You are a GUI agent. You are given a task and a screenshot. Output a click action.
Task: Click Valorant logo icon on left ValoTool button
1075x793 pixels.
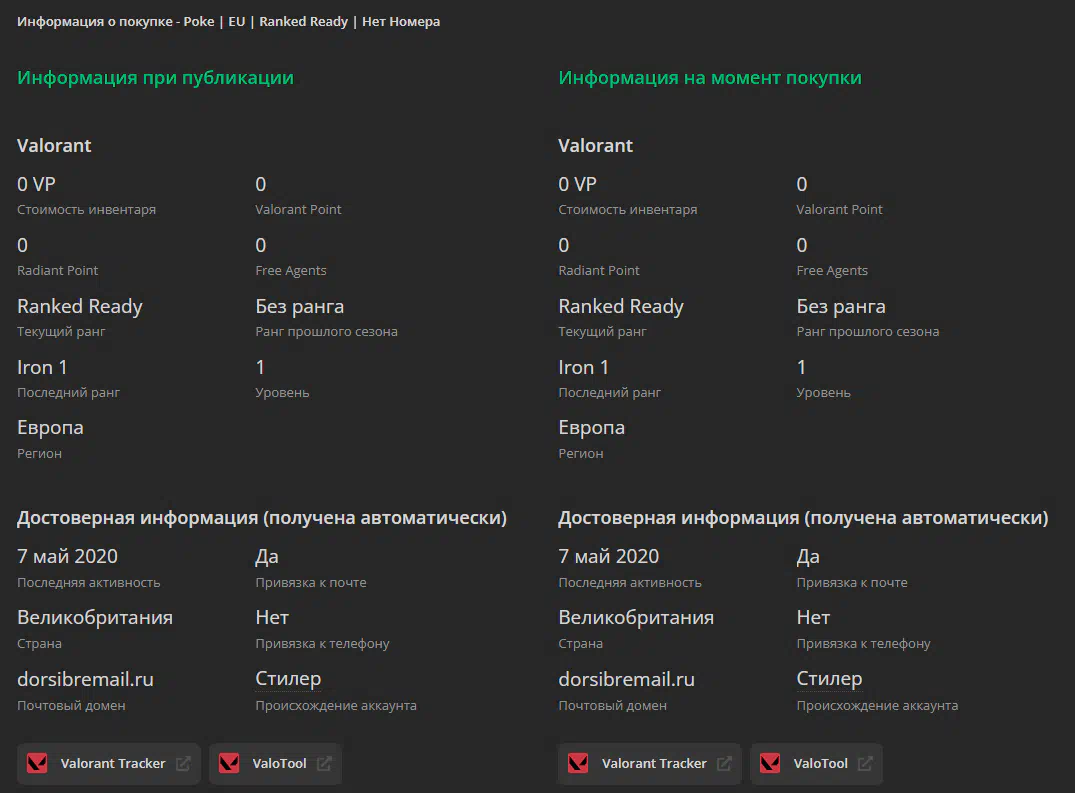click(x=229, y=764)
